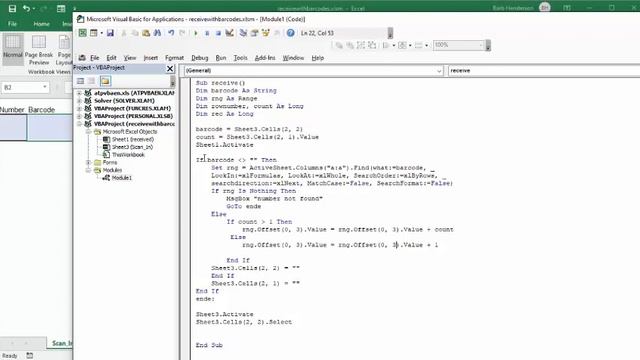Click the Barcode column header cell in Excel
640x360 pixels.
[x=42, y=110]
